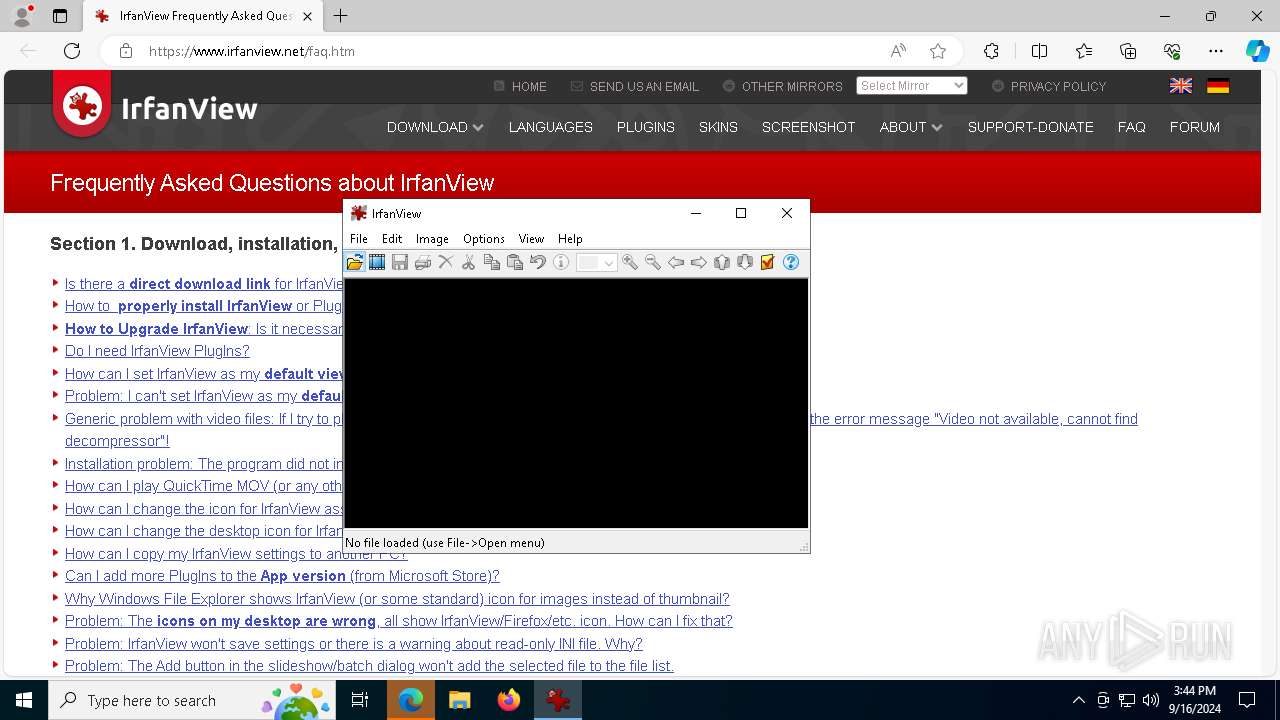
Task: Go to the previous file arrow
Action: pyautogui.click(x=676, y=262)
